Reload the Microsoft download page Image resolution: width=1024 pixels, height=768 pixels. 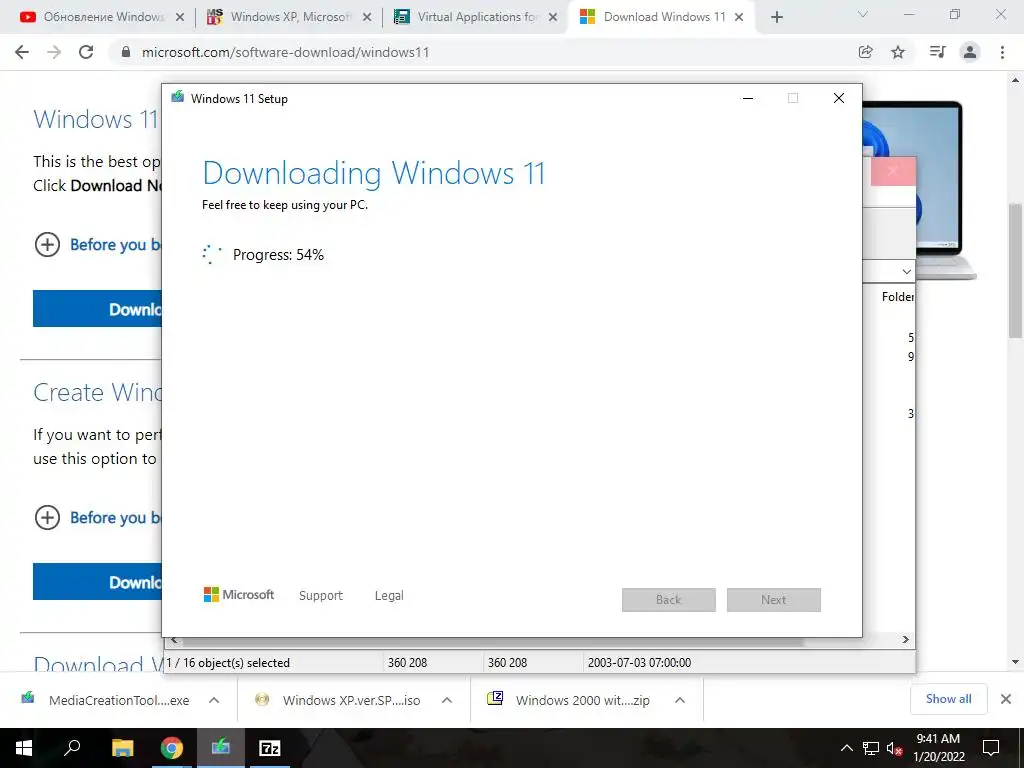tap(86, 52)
